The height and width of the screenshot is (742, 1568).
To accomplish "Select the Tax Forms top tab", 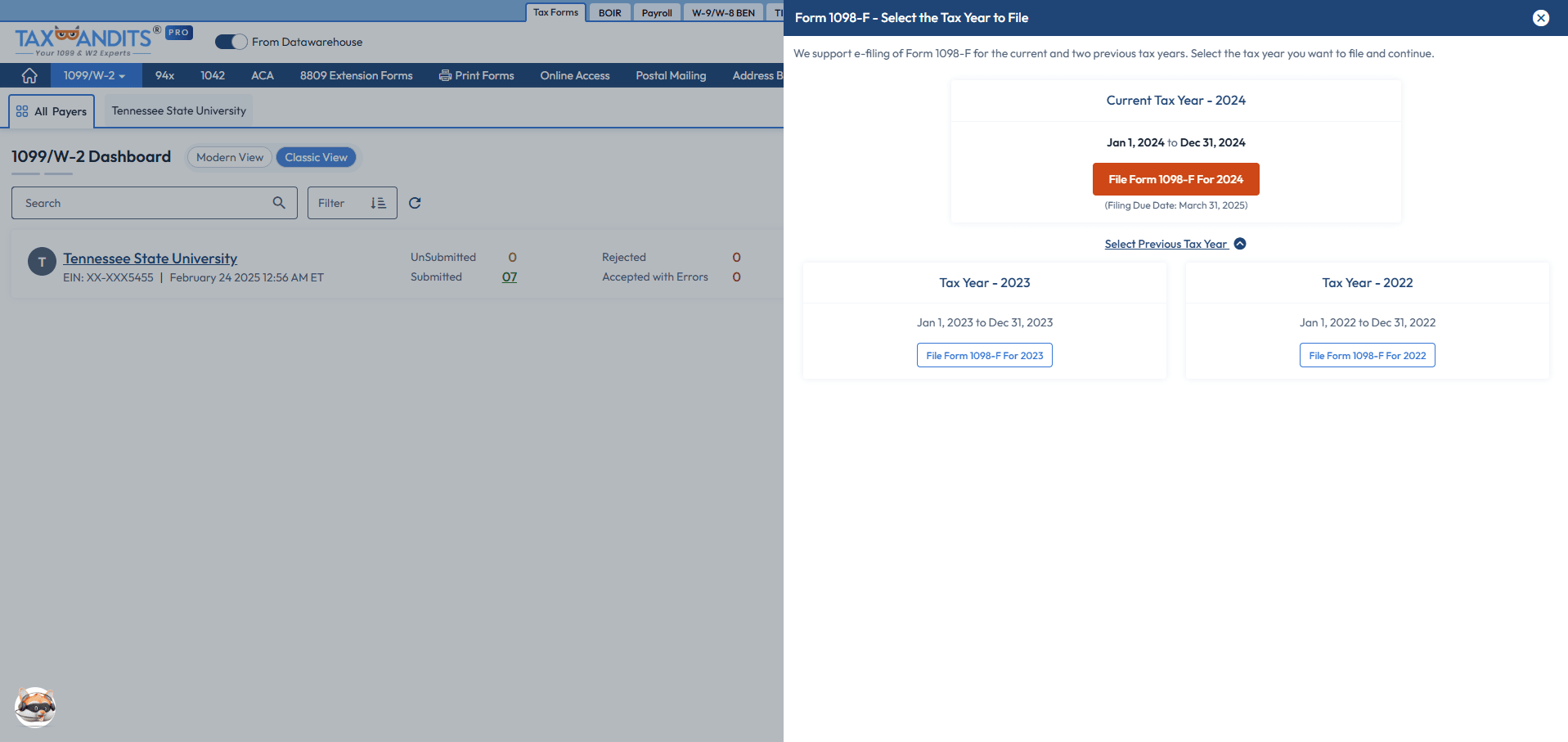I will [x=555, y=12].
